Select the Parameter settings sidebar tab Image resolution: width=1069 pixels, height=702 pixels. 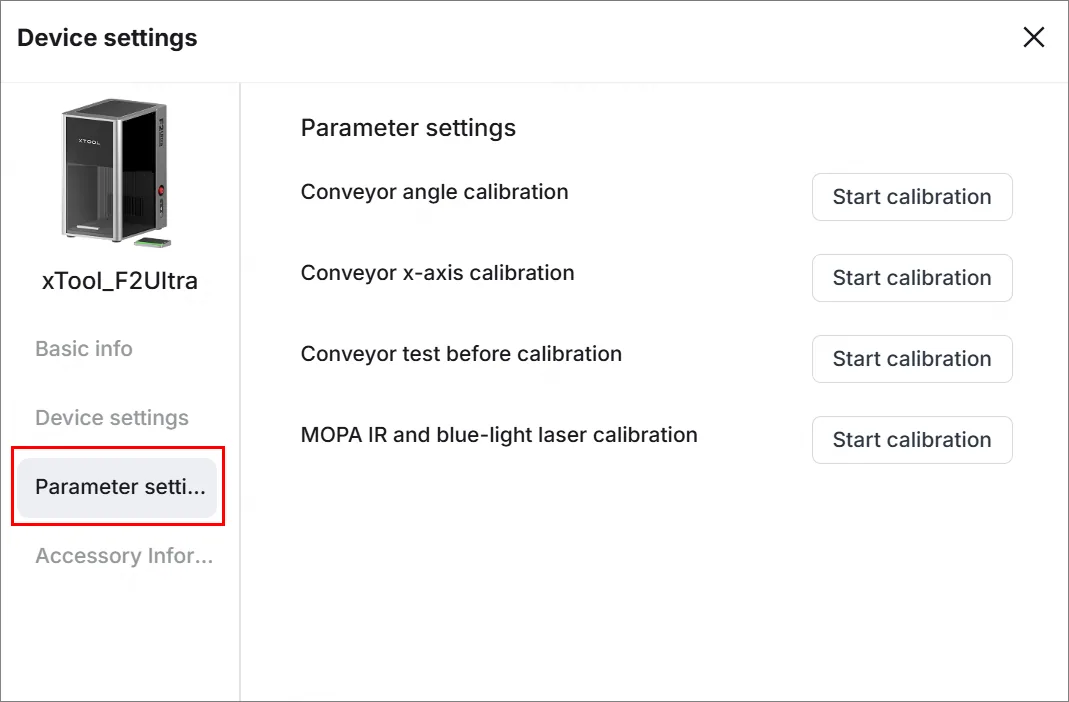(x=118, y=487)
